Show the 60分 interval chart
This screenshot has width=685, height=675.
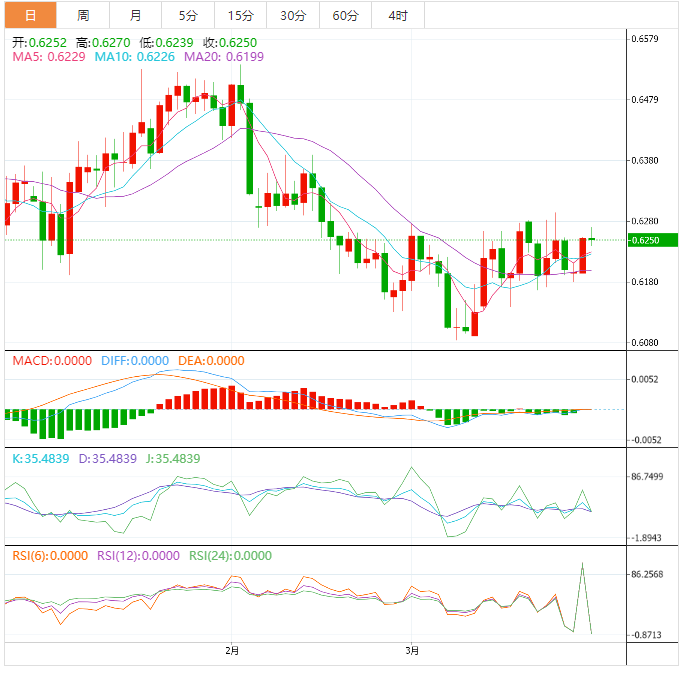[x=345, y=15]
